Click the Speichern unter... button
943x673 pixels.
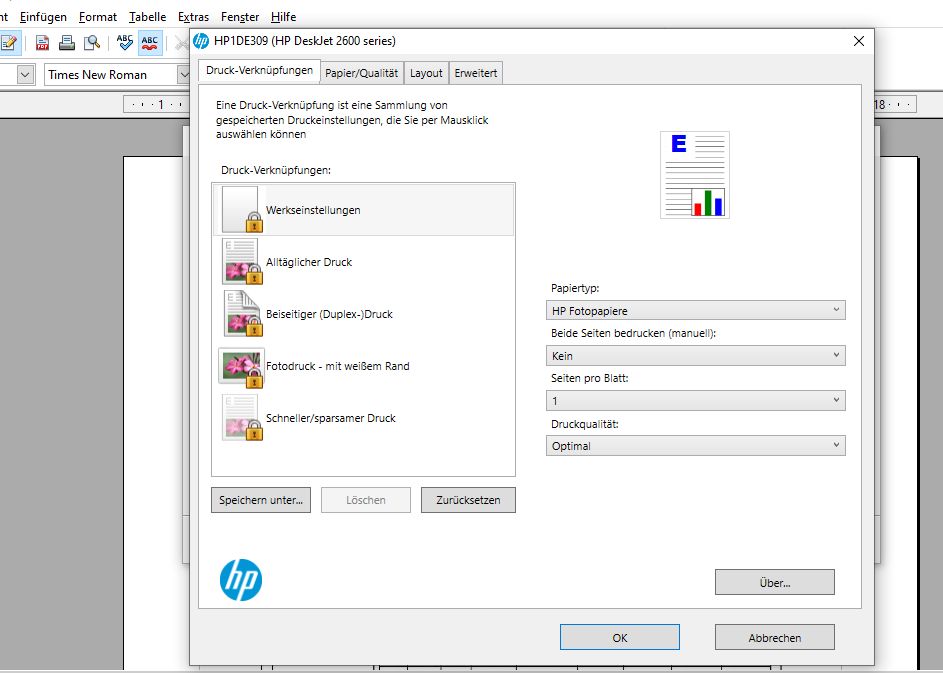pyautogui.click(x=261, y=500)
